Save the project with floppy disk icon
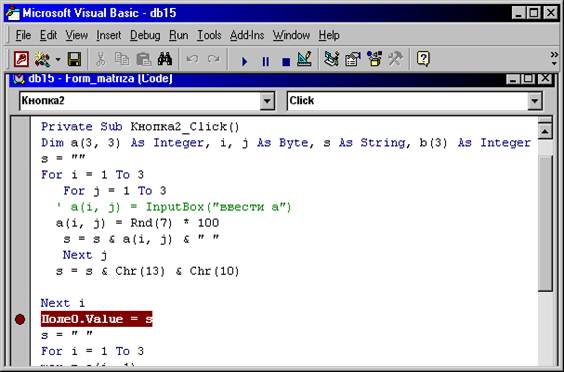The width and height of the screenshot is (564, 372). tap(74, 59)
